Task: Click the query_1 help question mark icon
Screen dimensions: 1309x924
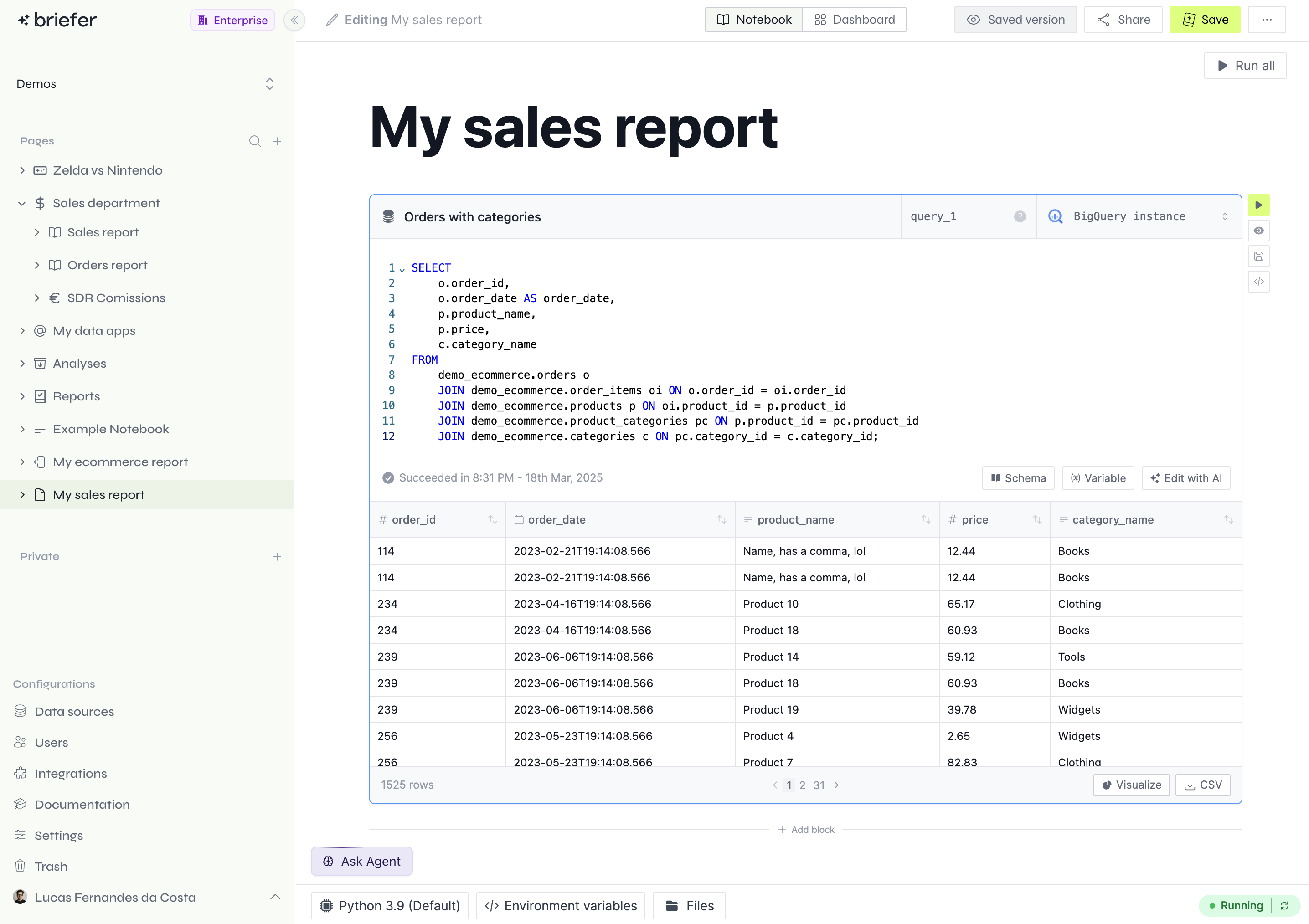Action: tap(1020, 216)
